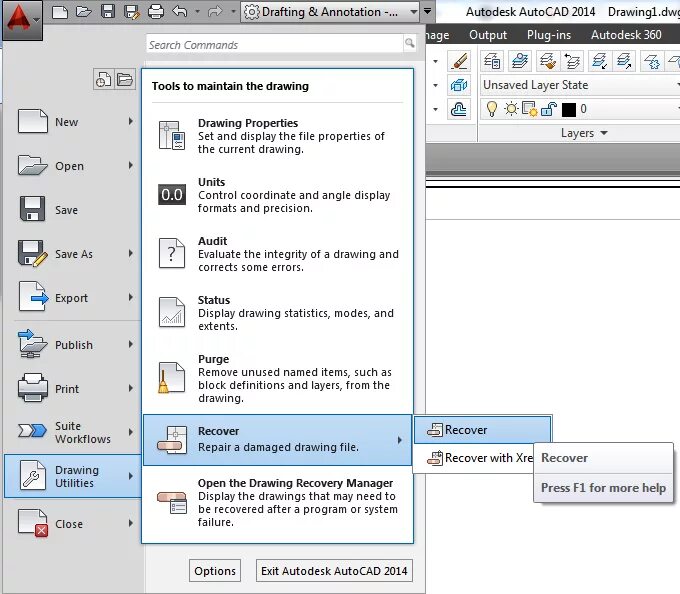This screenshot has height=594, width=680.
Task: Open the Redo history dropdown arrow
Action: tap(233, 11)
